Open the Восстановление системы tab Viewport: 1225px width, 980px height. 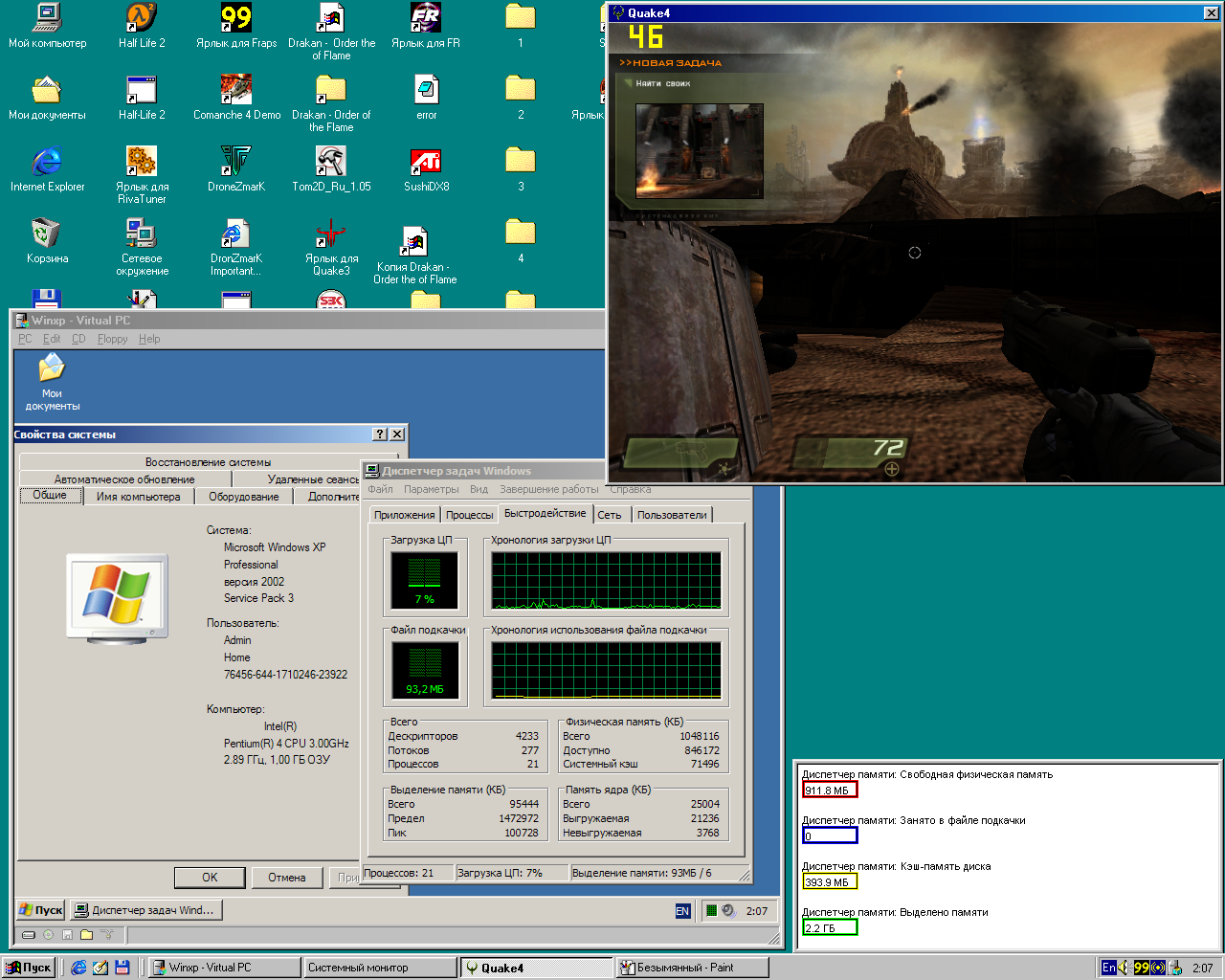click(208, 462)
